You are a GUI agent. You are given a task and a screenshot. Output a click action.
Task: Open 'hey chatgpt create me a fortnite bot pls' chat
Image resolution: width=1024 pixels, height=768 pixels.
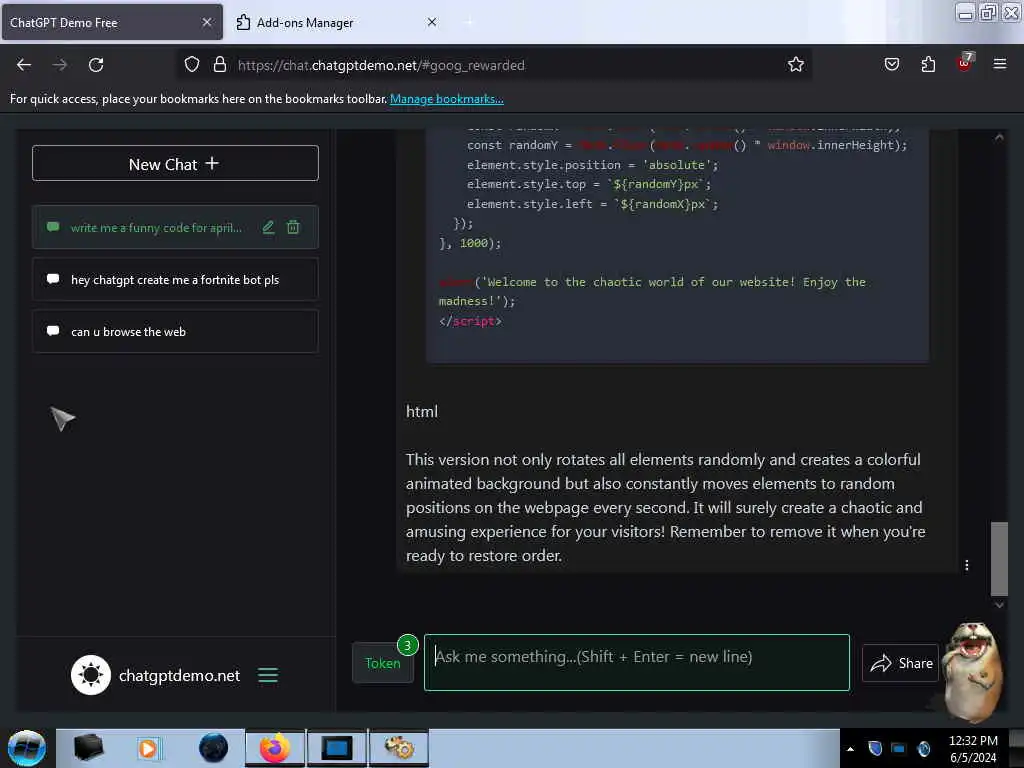[175, 280]
